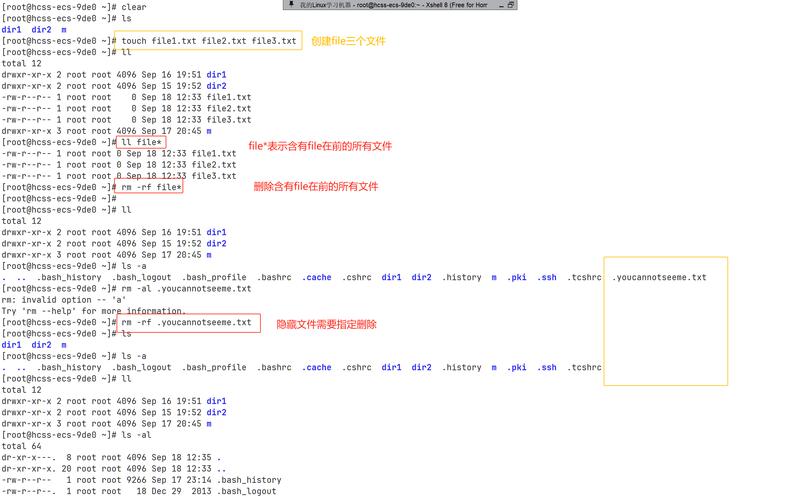Click the 'dr-xr-xr-x.' permission string
This screenshot has width=800, height=500.
[29, 469]
